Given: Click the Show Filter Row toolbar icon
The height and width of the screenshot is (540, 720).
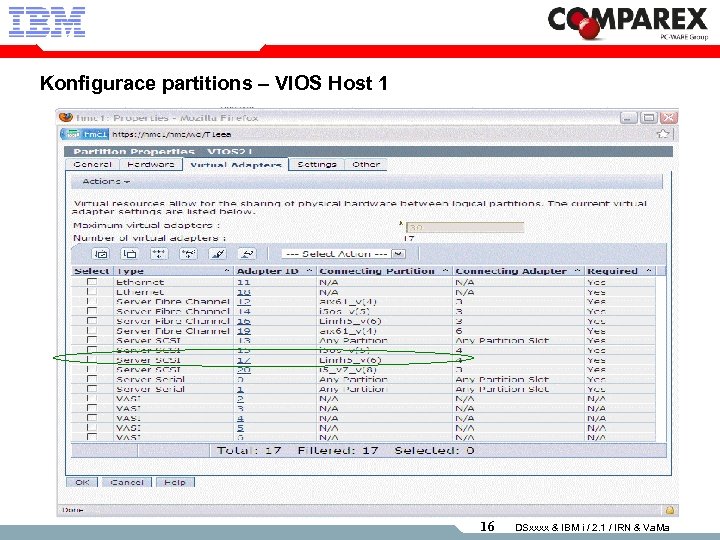Looking at the screenshot, I should coord(159,253).
